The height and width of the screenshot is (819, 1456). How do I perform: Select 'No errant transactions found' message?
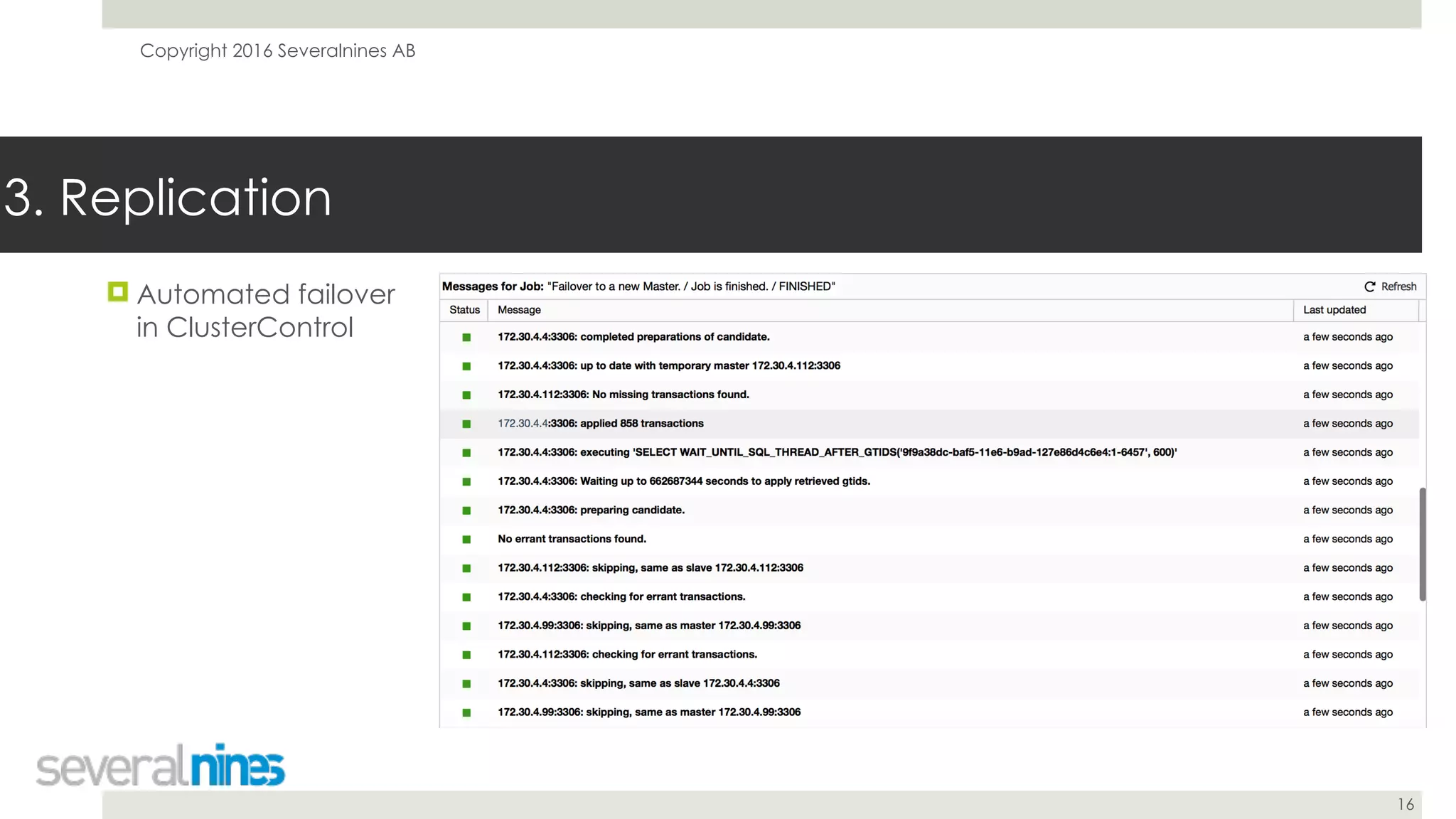[x=572, y=539]
